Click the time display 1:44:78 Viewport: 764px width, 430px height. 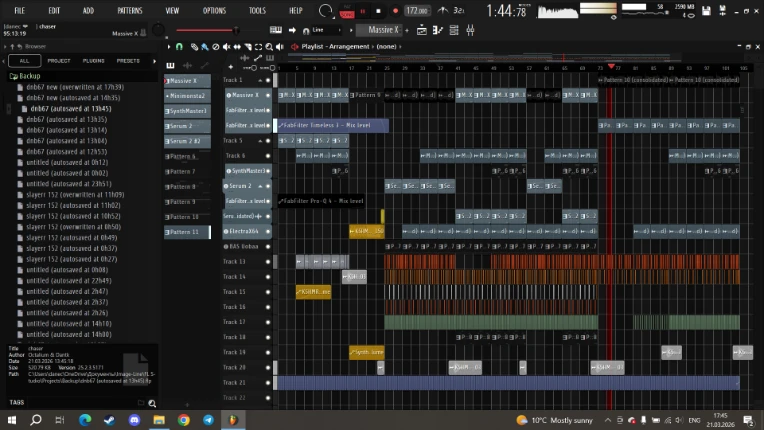click(507, 11)
